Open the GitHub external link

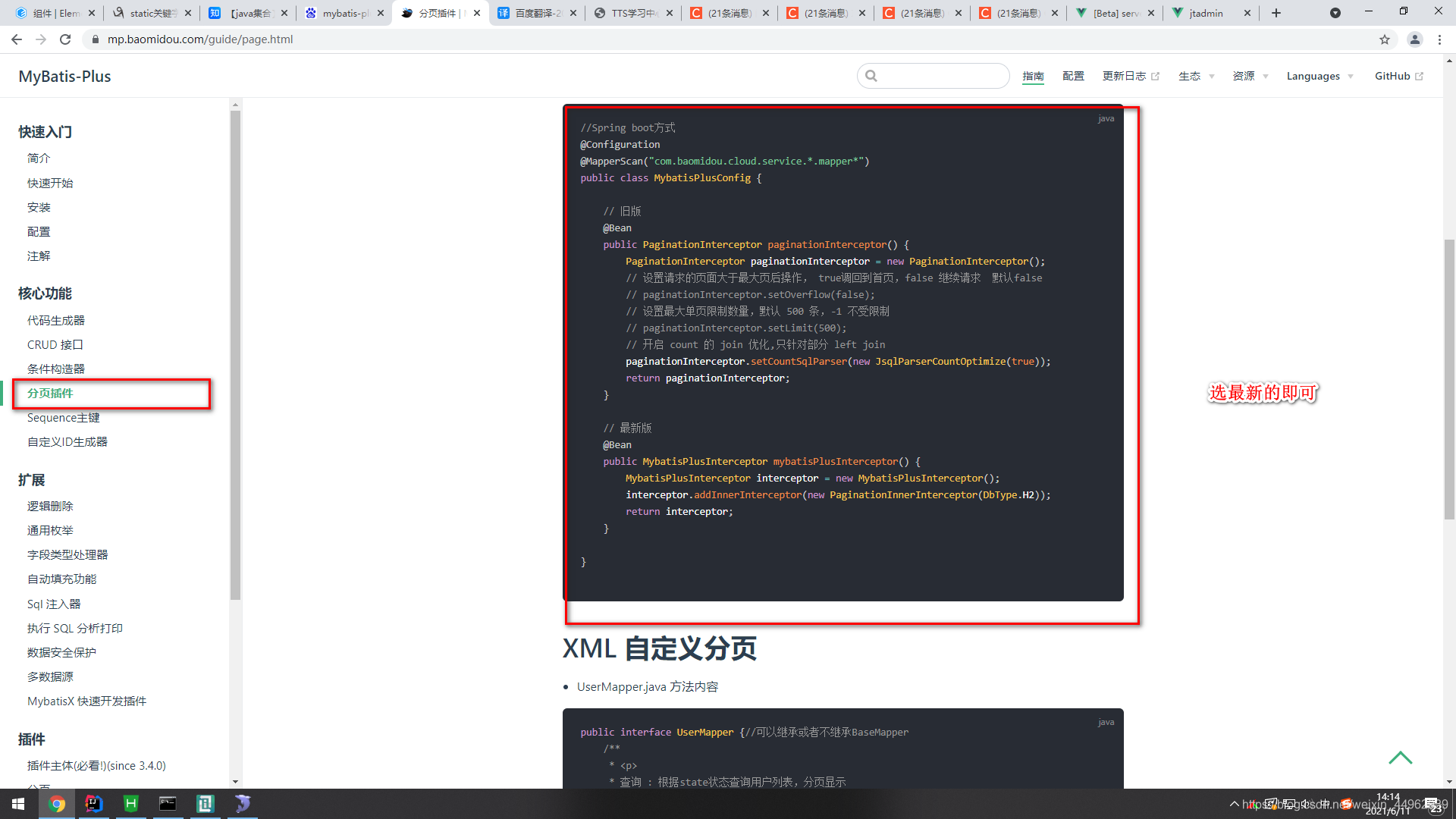point(1399,77)
